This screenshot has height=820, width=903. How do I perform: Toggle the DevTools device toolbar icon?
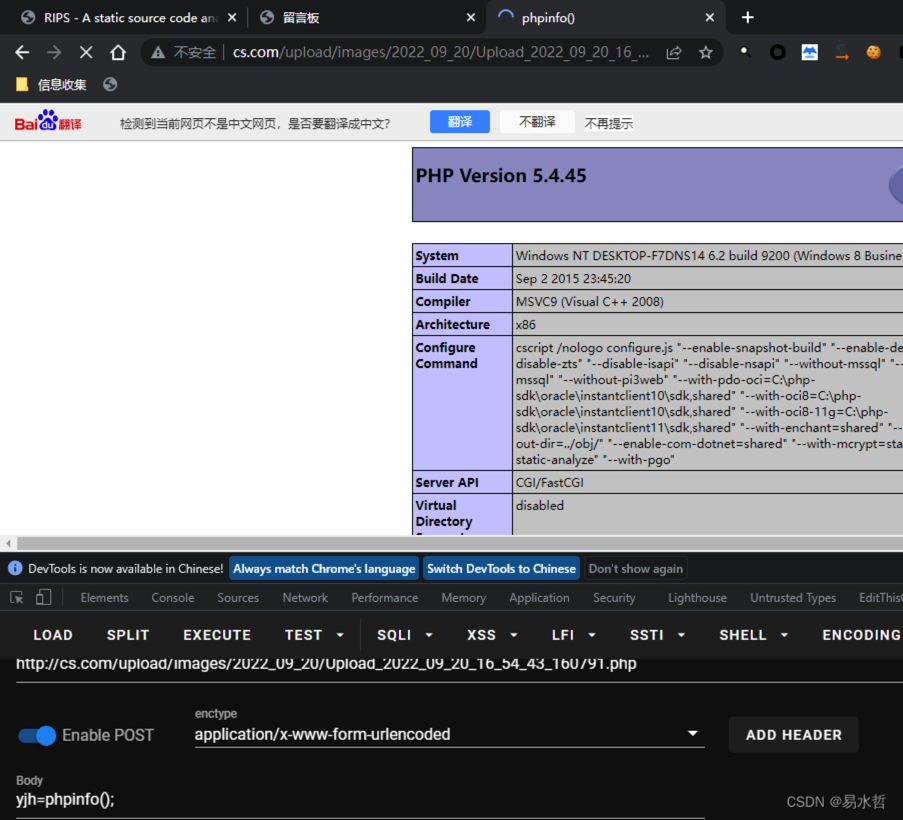tap(43, 598)
